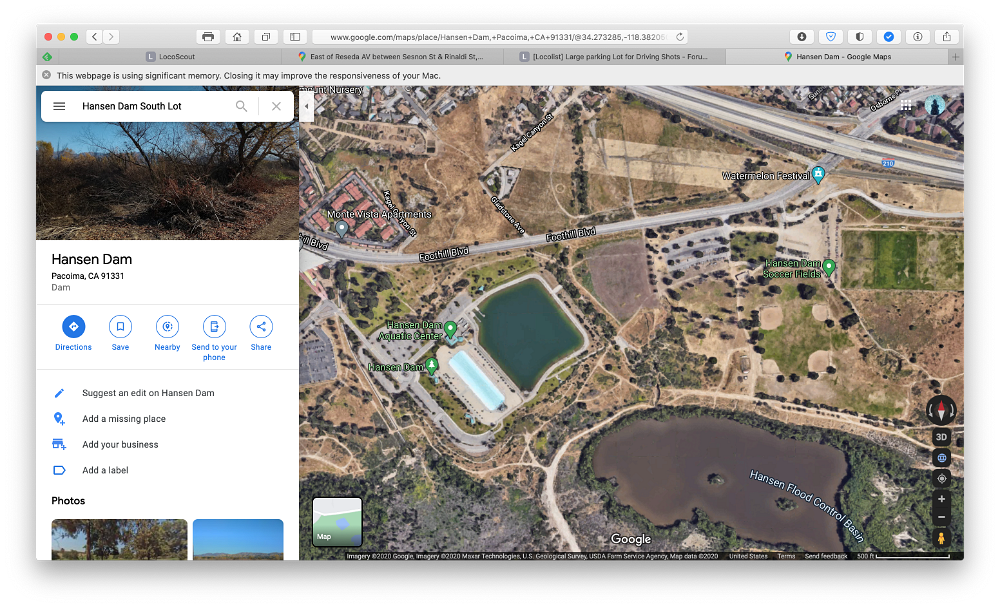Click the Print toolbar button
Image resolution: width=1000 pixels, height=608 pixels.
(208, 37)
